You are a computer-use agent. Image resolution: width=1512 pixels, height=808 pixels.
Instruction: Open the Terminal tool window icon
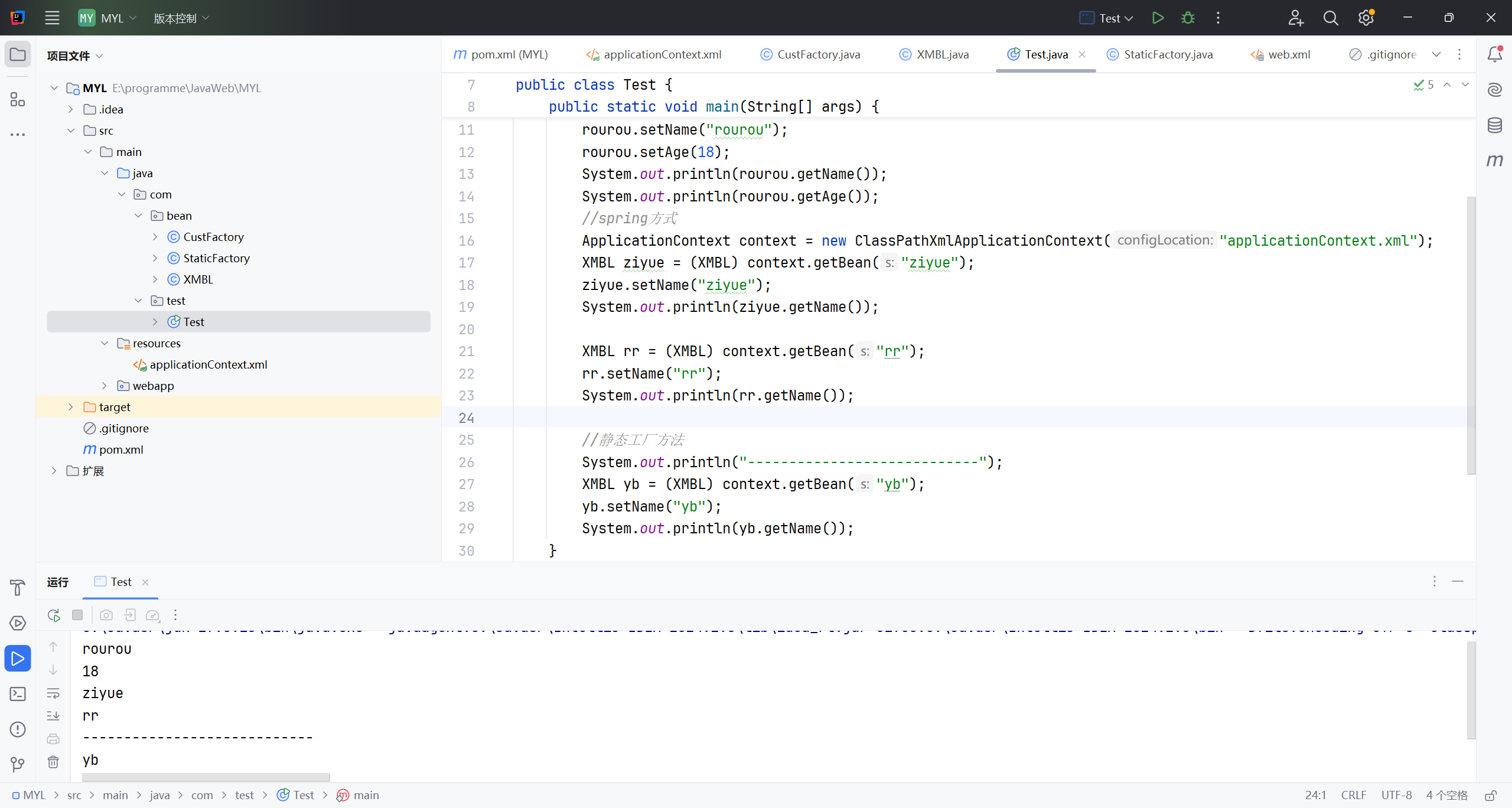pos(18,694)
